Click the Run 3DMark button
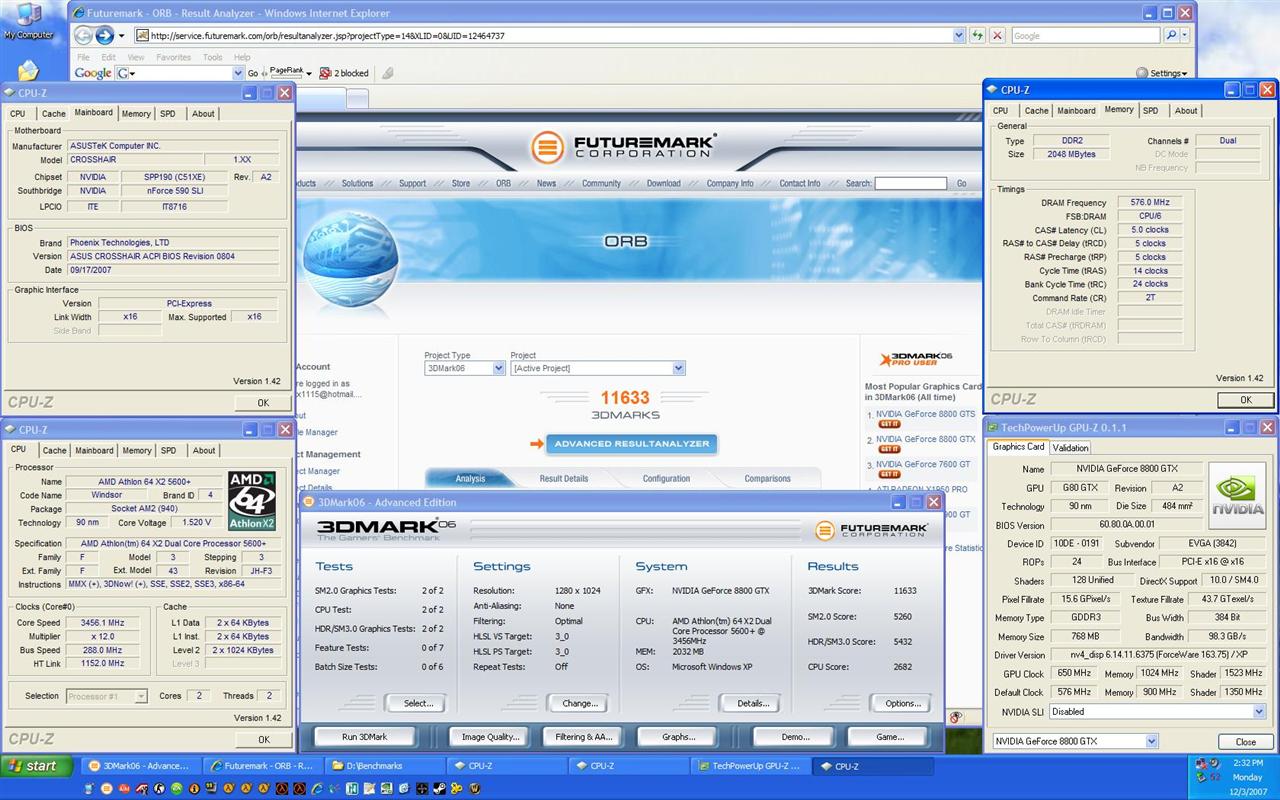This screenshot has height=800, width=1280. tap(364, 737)
